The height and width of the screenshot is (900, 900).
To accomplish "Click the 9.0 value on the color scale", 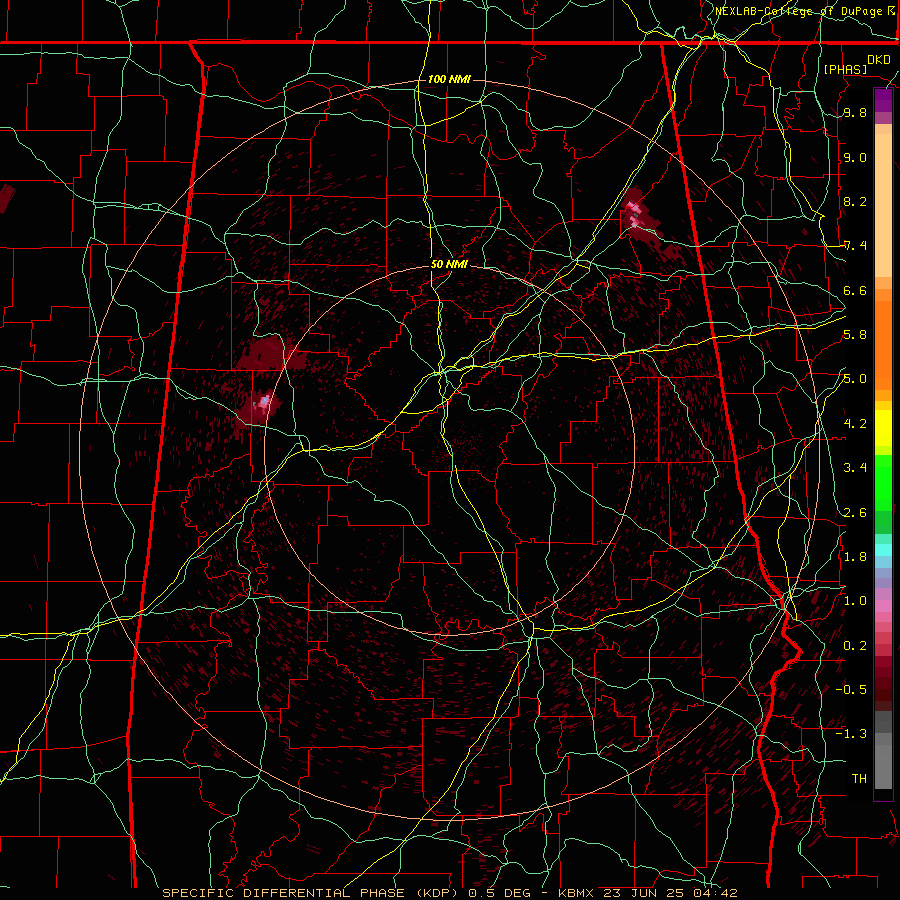I will point(855,157).
